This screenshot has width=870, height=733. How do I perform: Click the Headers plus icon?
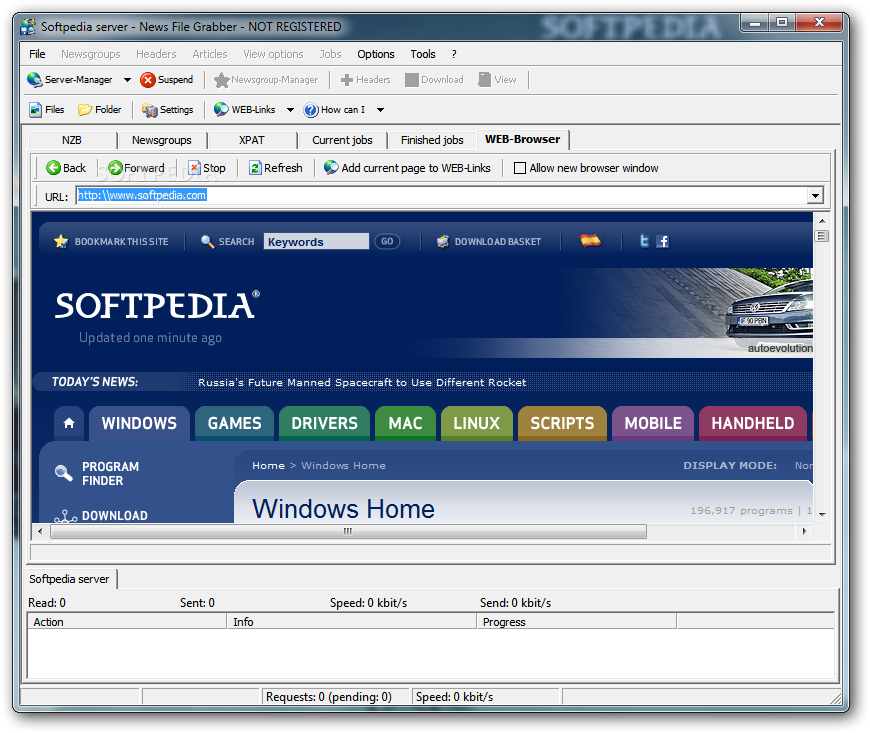pos(347,80)
